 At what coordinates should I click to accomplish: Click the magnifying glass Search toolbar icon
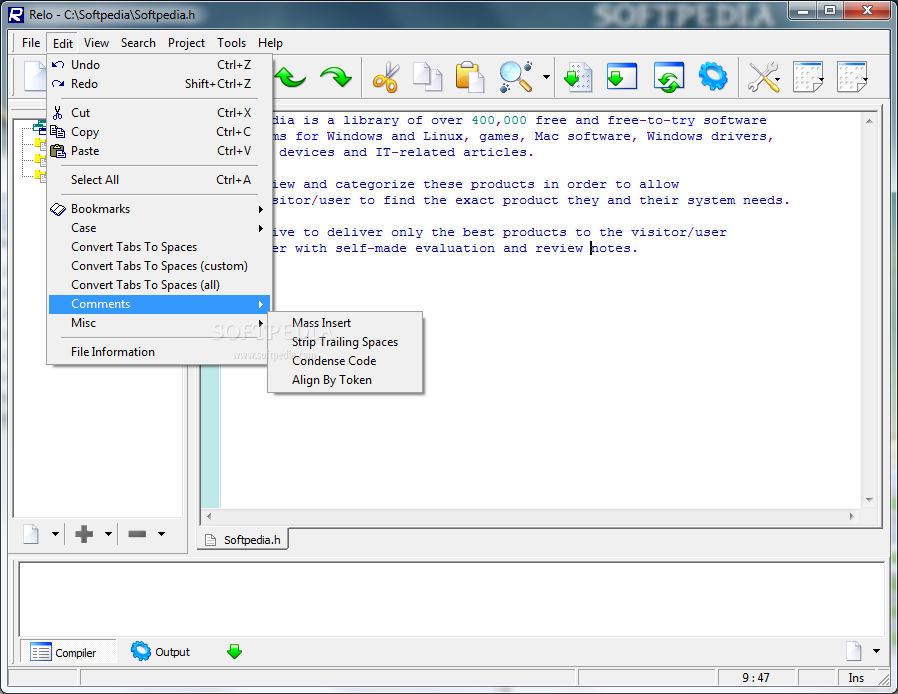click(515, 77)
